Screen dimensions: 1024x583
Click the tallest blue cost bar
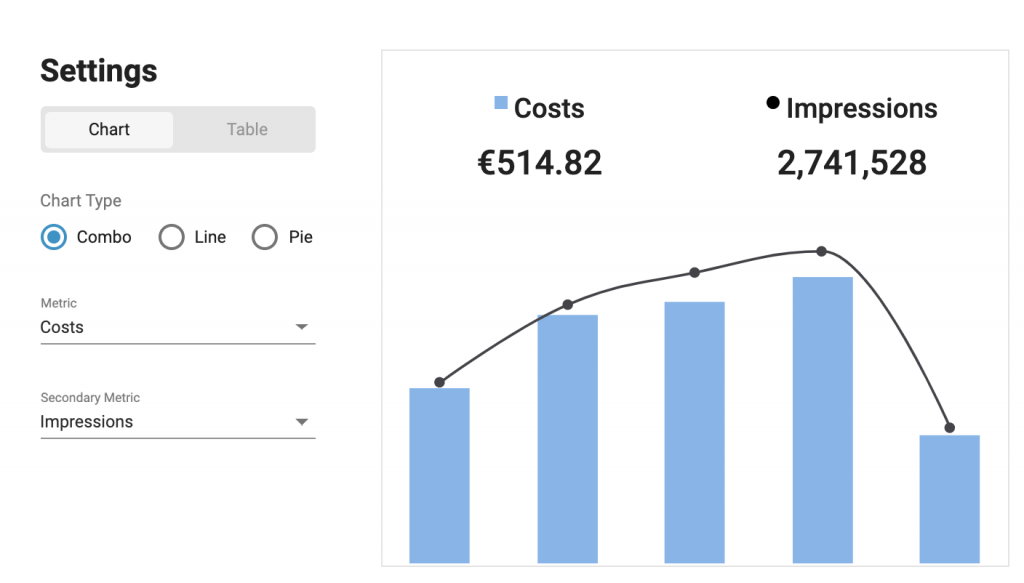(822, 420)
